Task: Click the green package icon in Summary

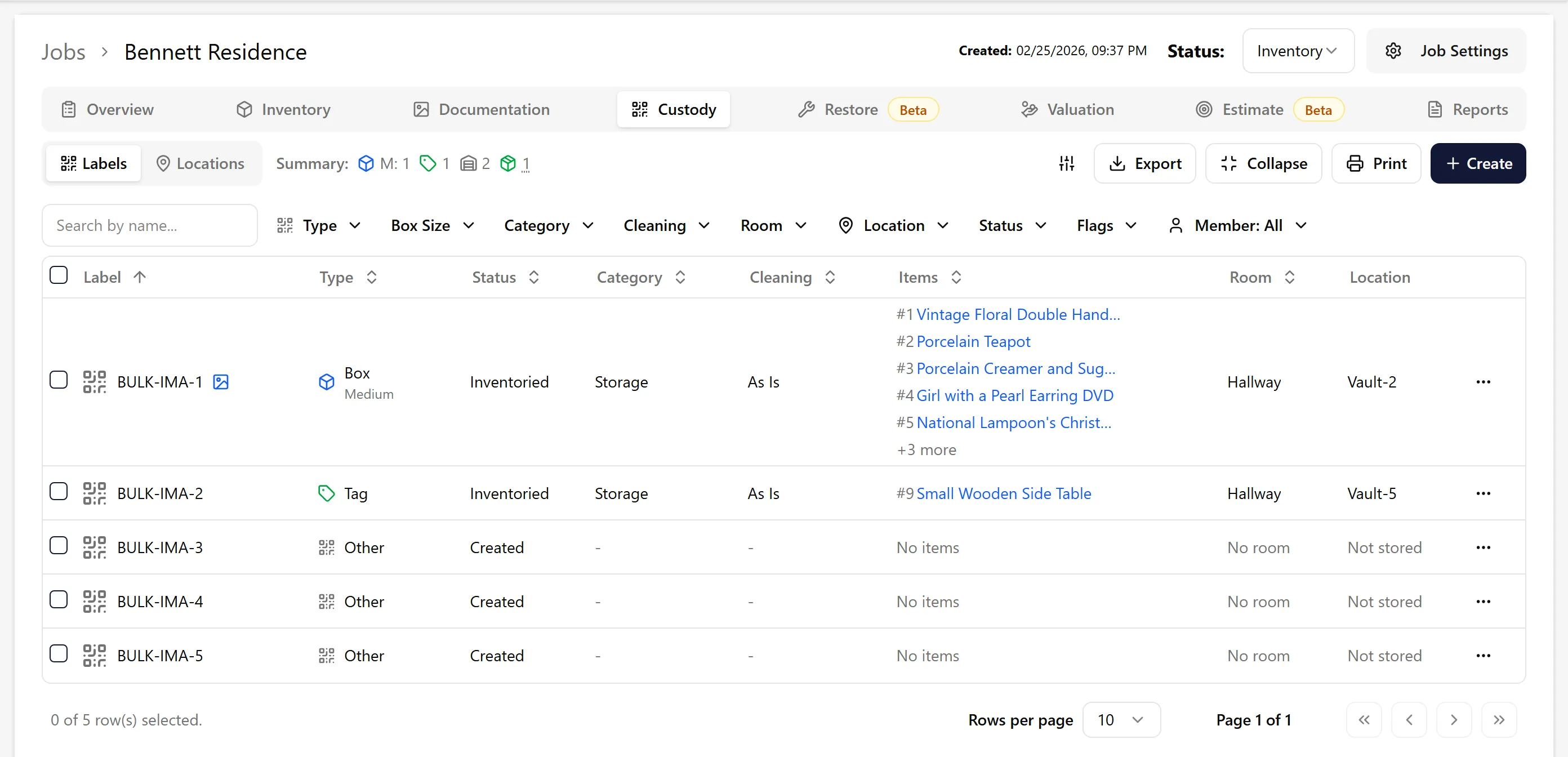Action: (x=507, y=164)
